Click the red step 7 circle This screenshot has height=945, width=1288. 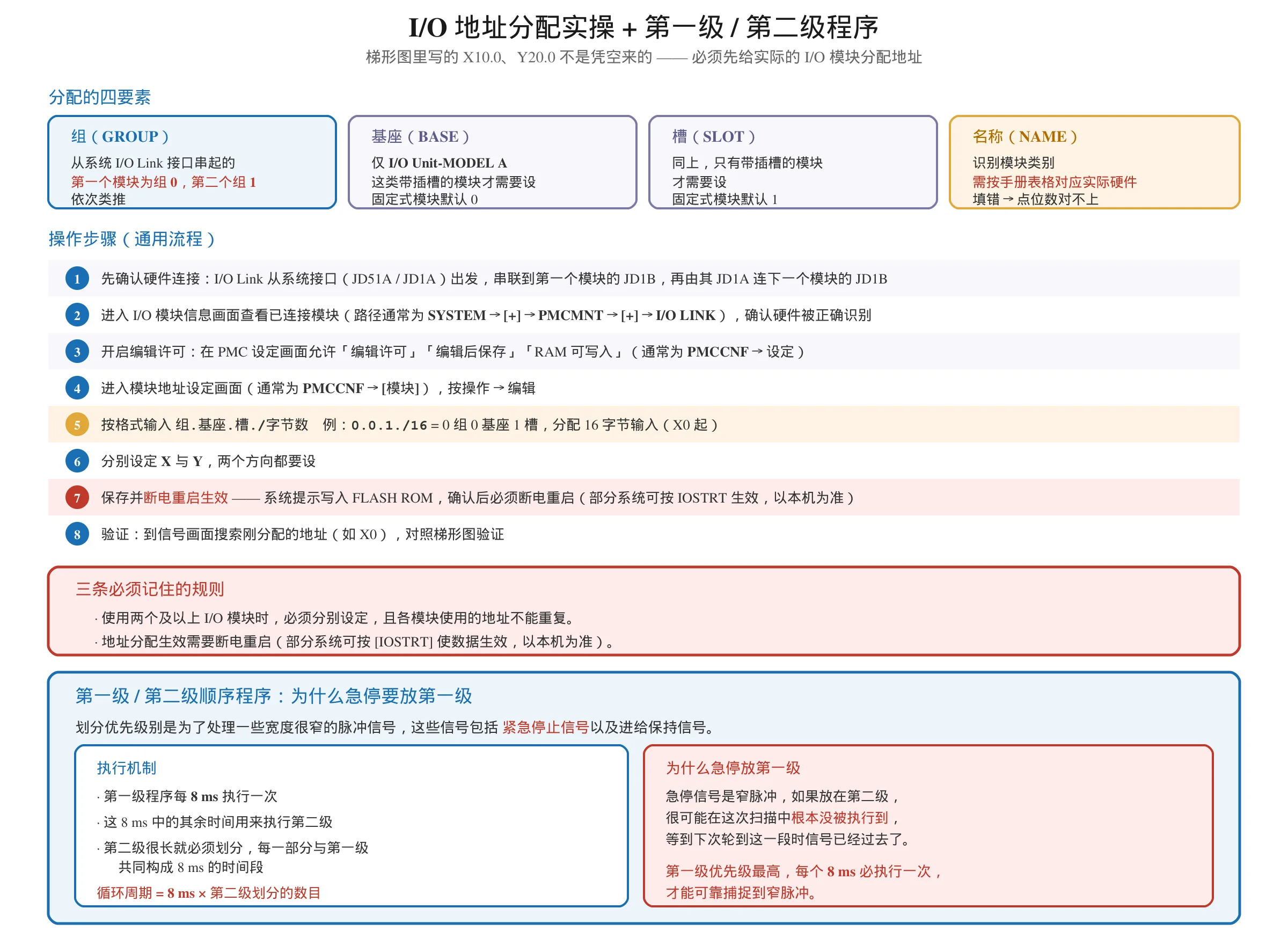tap(77, 498)
